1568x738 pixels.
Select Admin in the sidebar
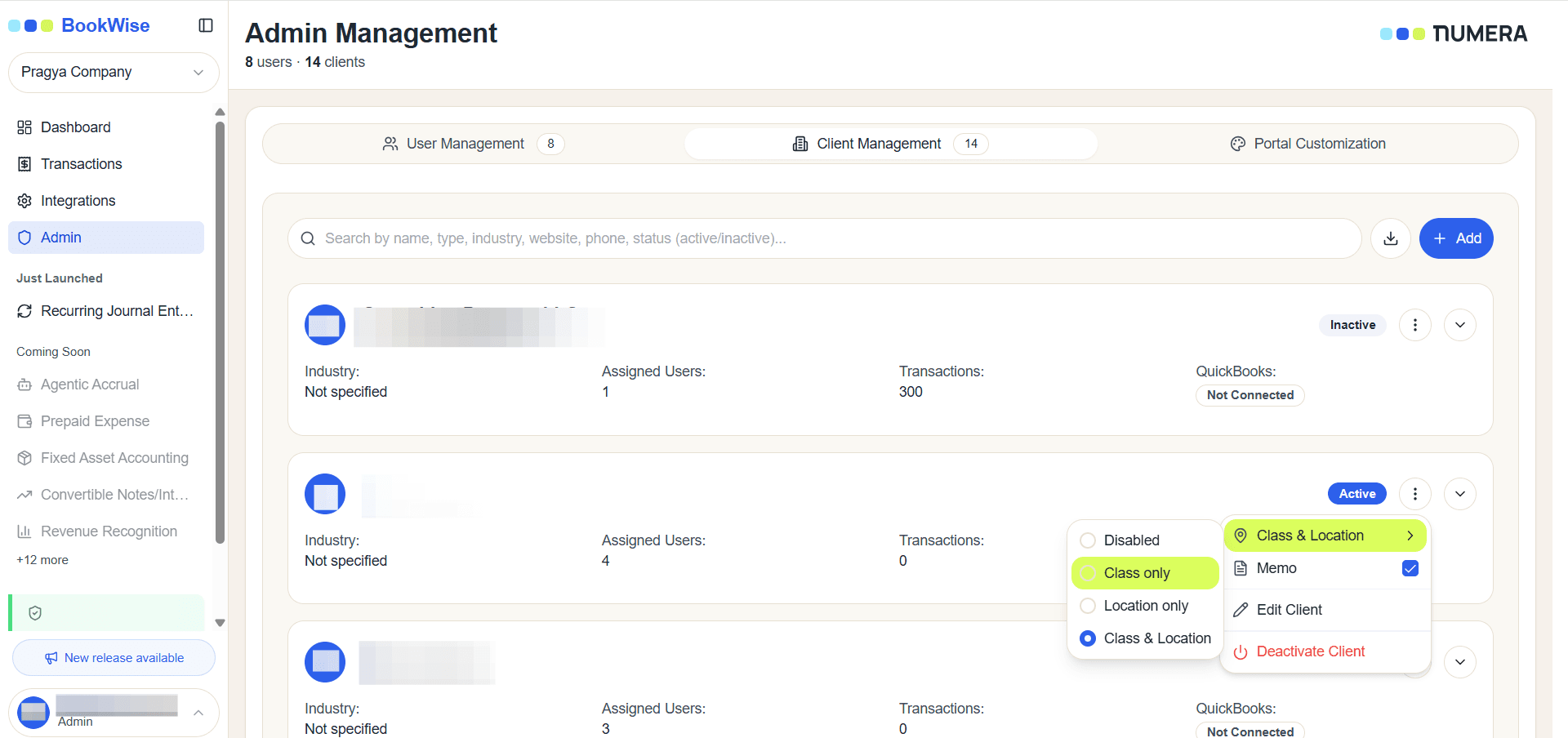(106, 238)
